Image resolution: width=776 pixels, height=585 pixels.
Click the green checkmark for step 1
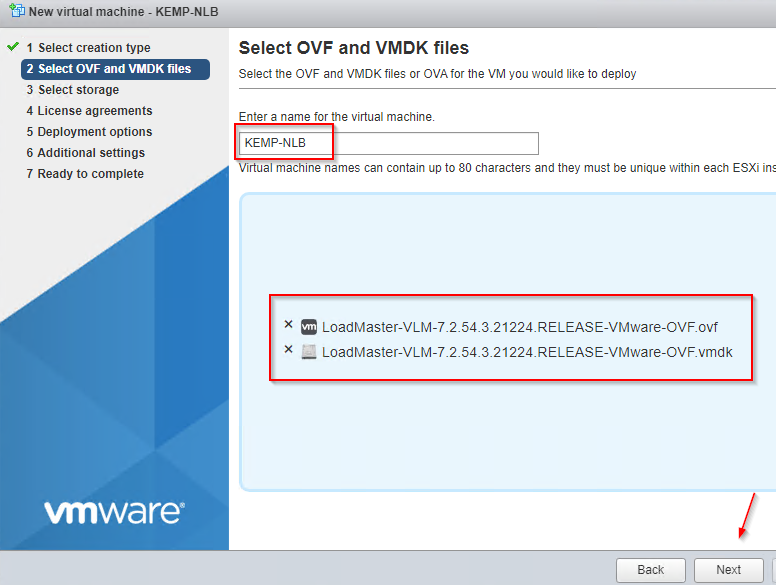13,47
